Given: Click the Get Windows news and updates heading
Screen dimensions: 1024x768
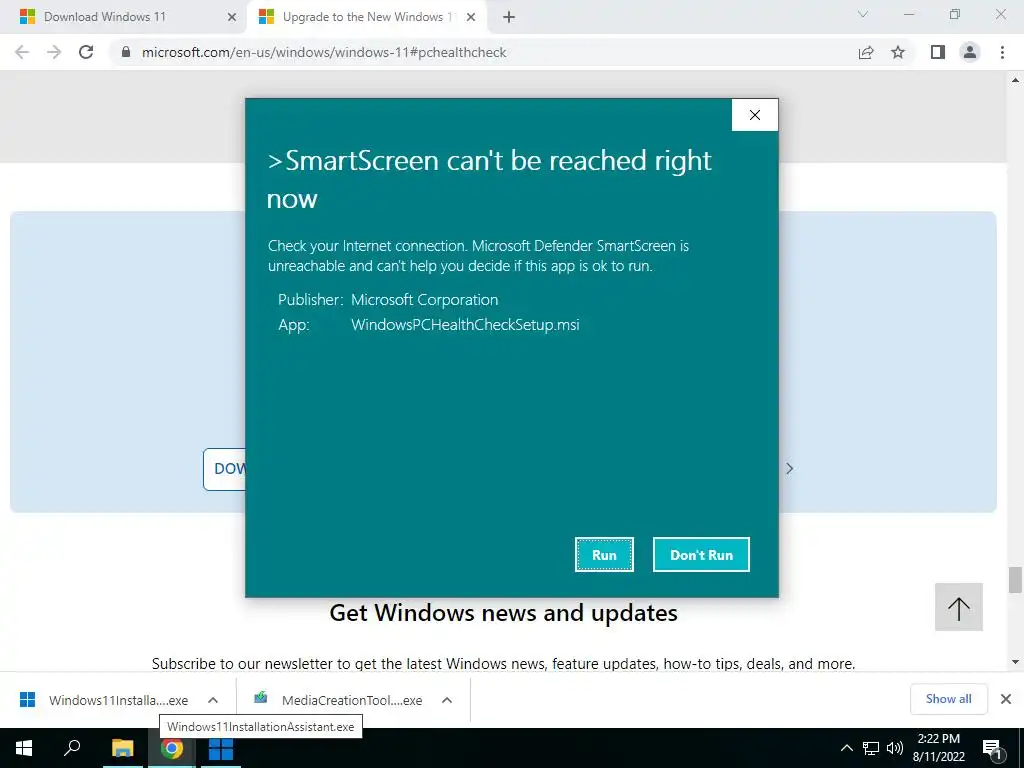Looking at the screenshot, I should (504, 613).
